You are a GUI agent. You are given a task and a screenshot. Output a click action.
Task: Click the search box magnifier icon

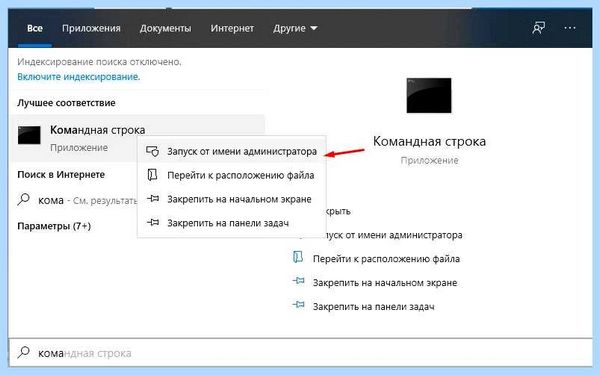point(24,352)
